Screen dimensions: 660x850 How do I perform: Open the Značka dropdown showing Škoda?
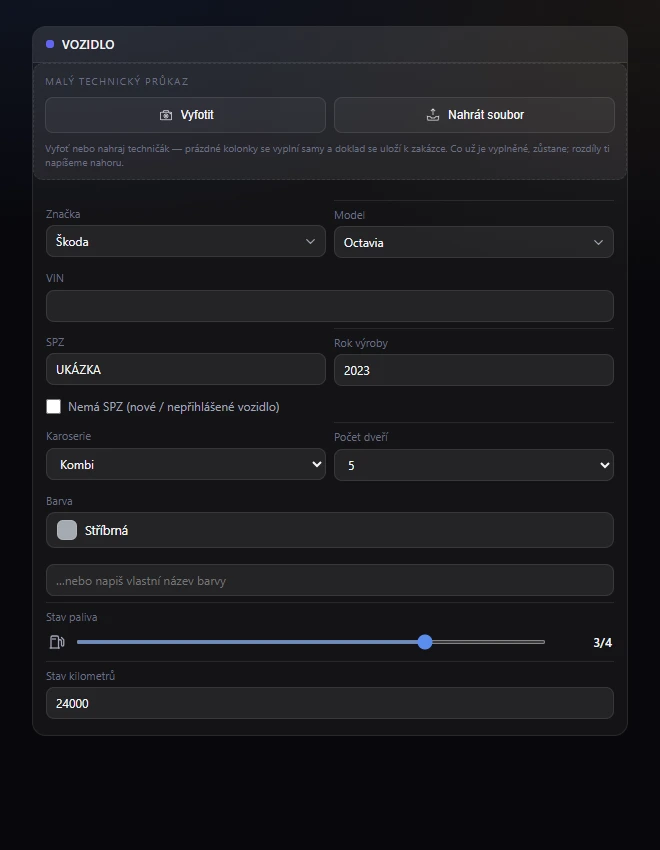tap(186, 241)
